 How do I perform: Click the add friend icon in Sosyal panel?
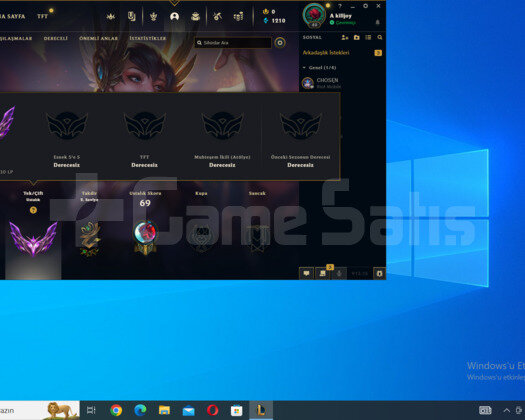pyautogui.click(x=345, y=38)
